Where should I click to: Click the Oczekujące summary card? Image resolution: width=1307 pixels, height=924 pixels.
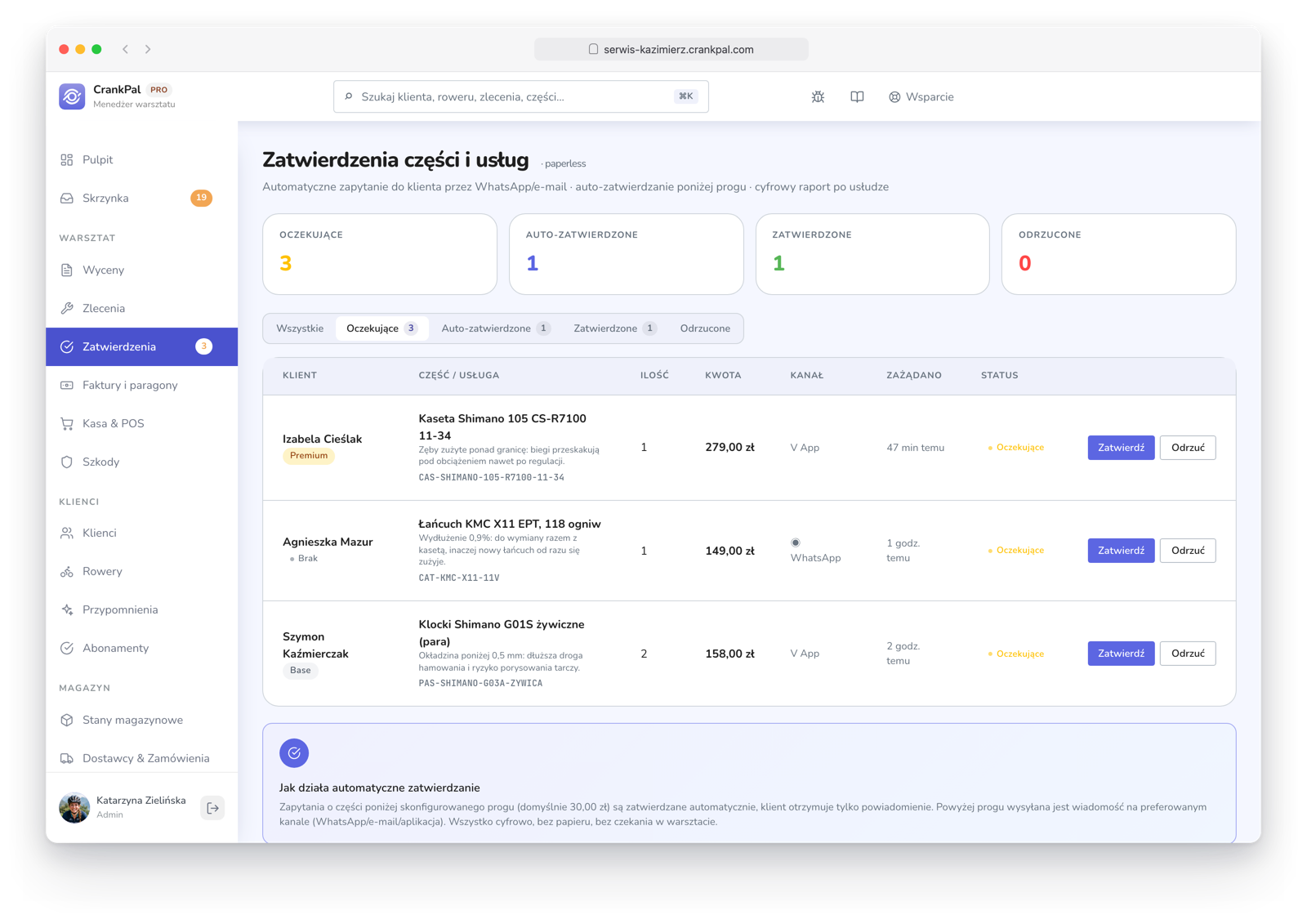pos(380,254)
